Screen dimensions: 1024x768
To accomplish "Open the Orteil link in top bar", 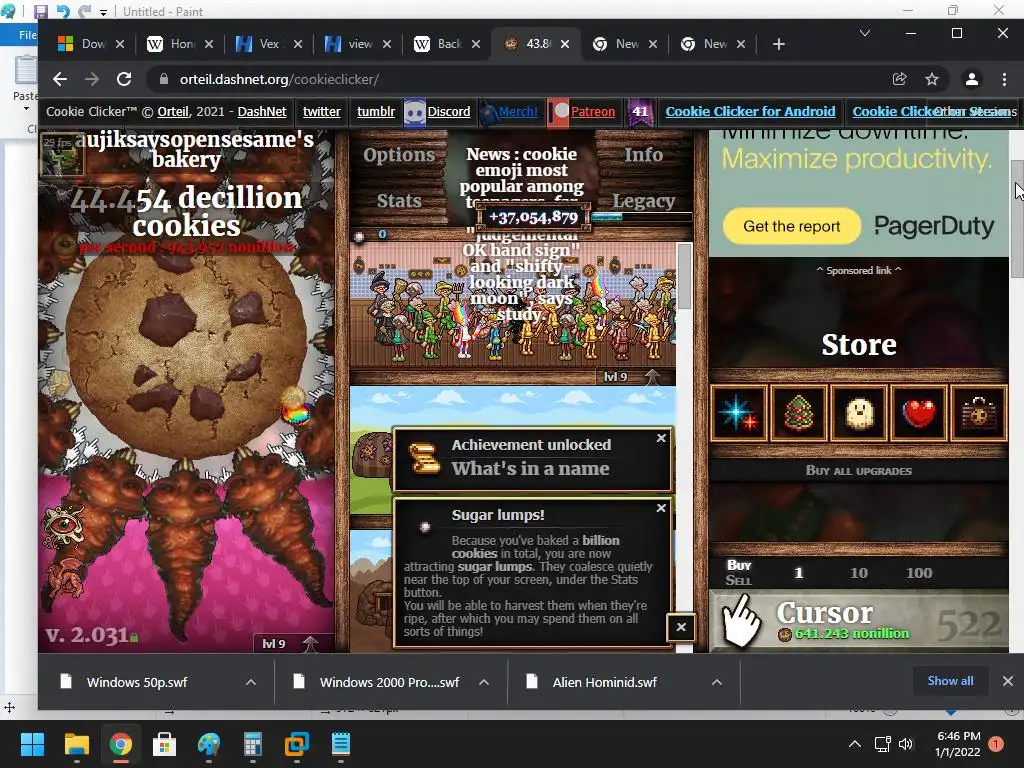I will (x=173, y=112).
